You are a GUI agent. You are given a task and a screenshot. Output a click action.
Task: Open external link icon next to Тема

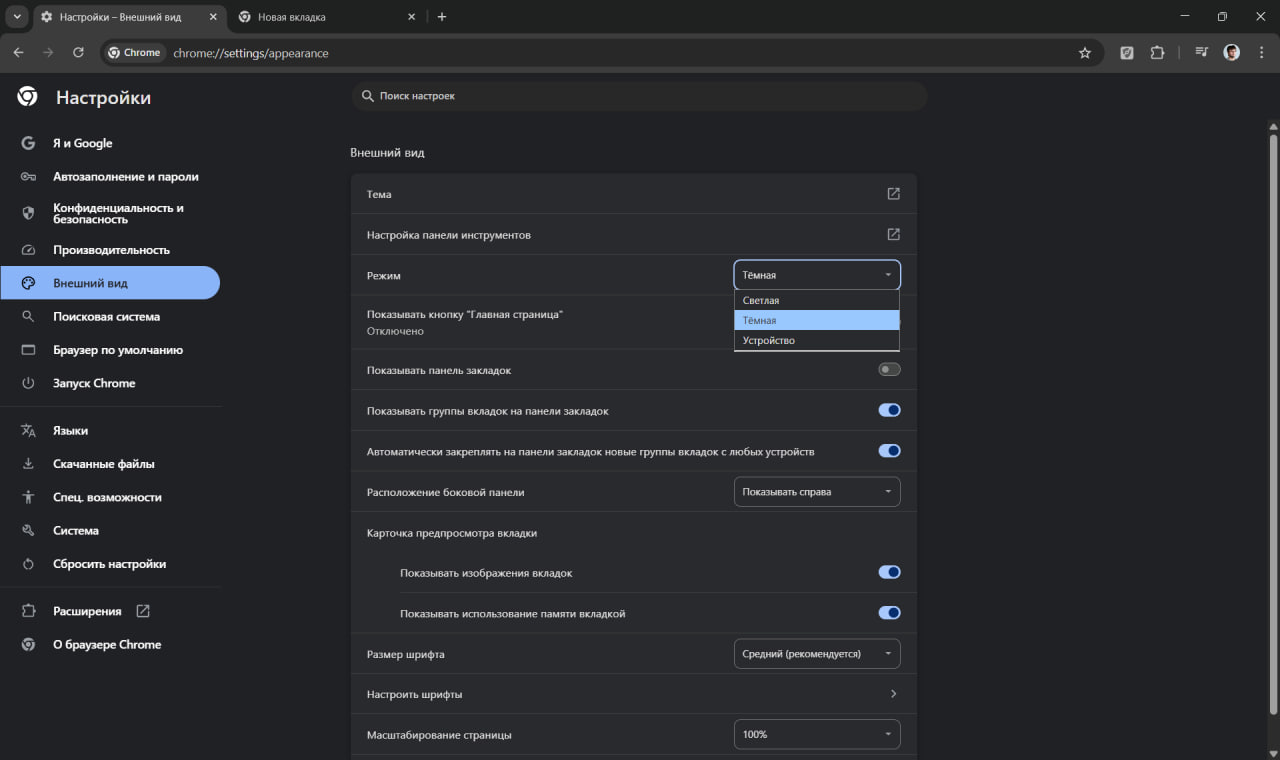893,194
